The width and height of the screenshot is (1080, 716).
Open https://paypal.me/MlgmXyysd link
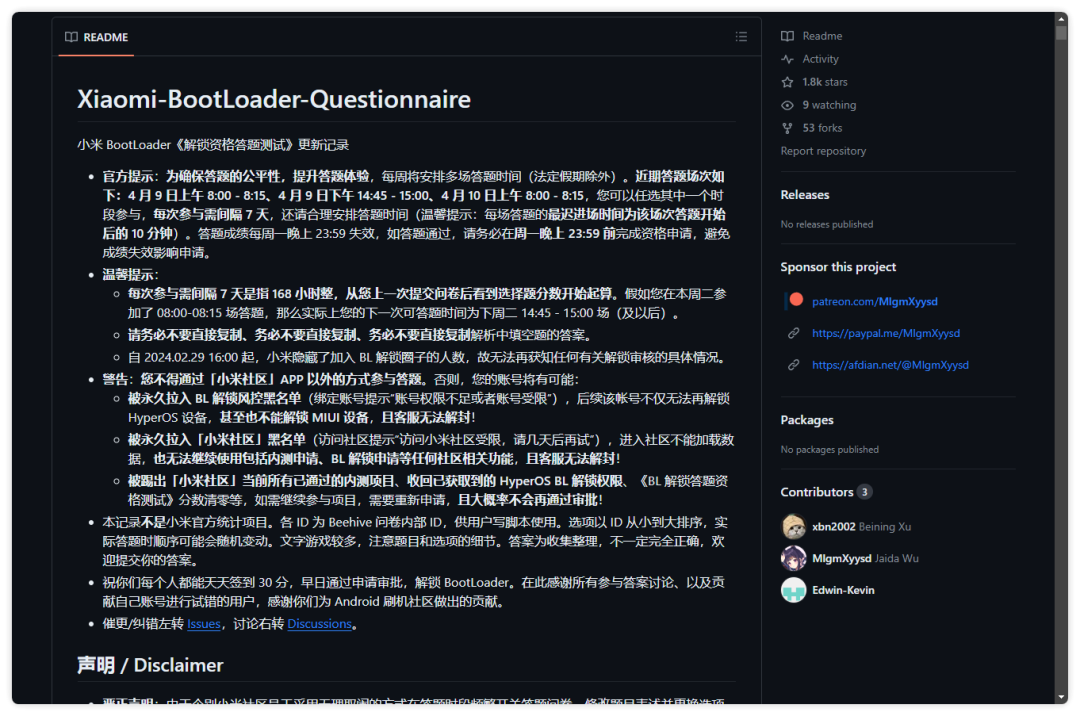click(x=886, y=333)
